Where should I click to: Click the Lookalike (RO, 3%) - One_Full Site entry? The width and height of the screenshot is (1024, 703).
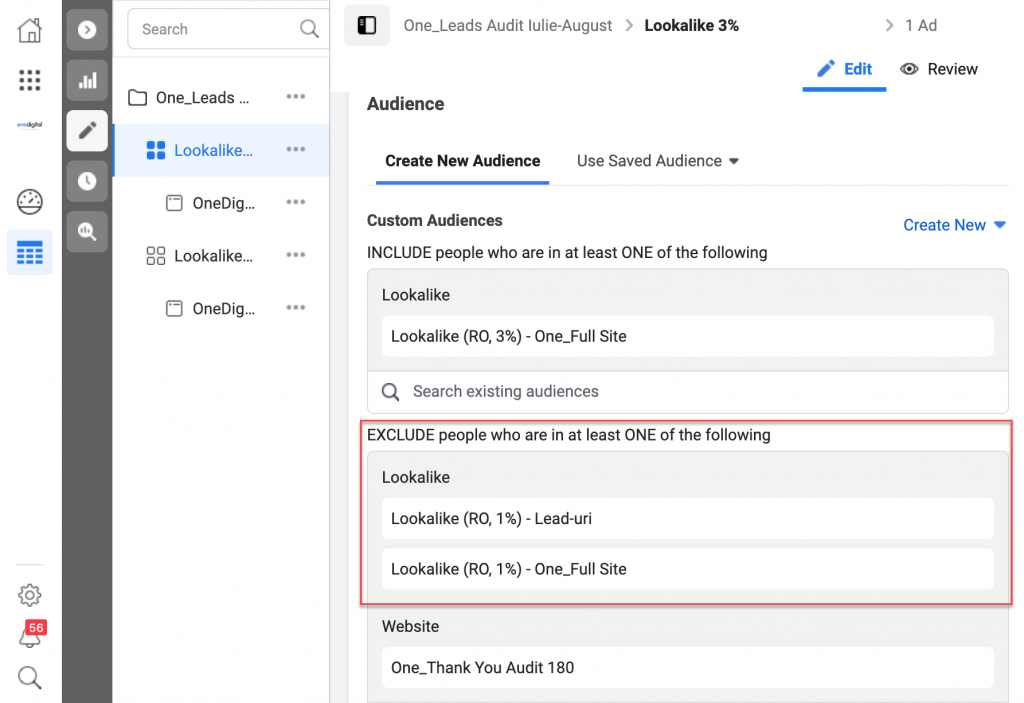point(687,337)
